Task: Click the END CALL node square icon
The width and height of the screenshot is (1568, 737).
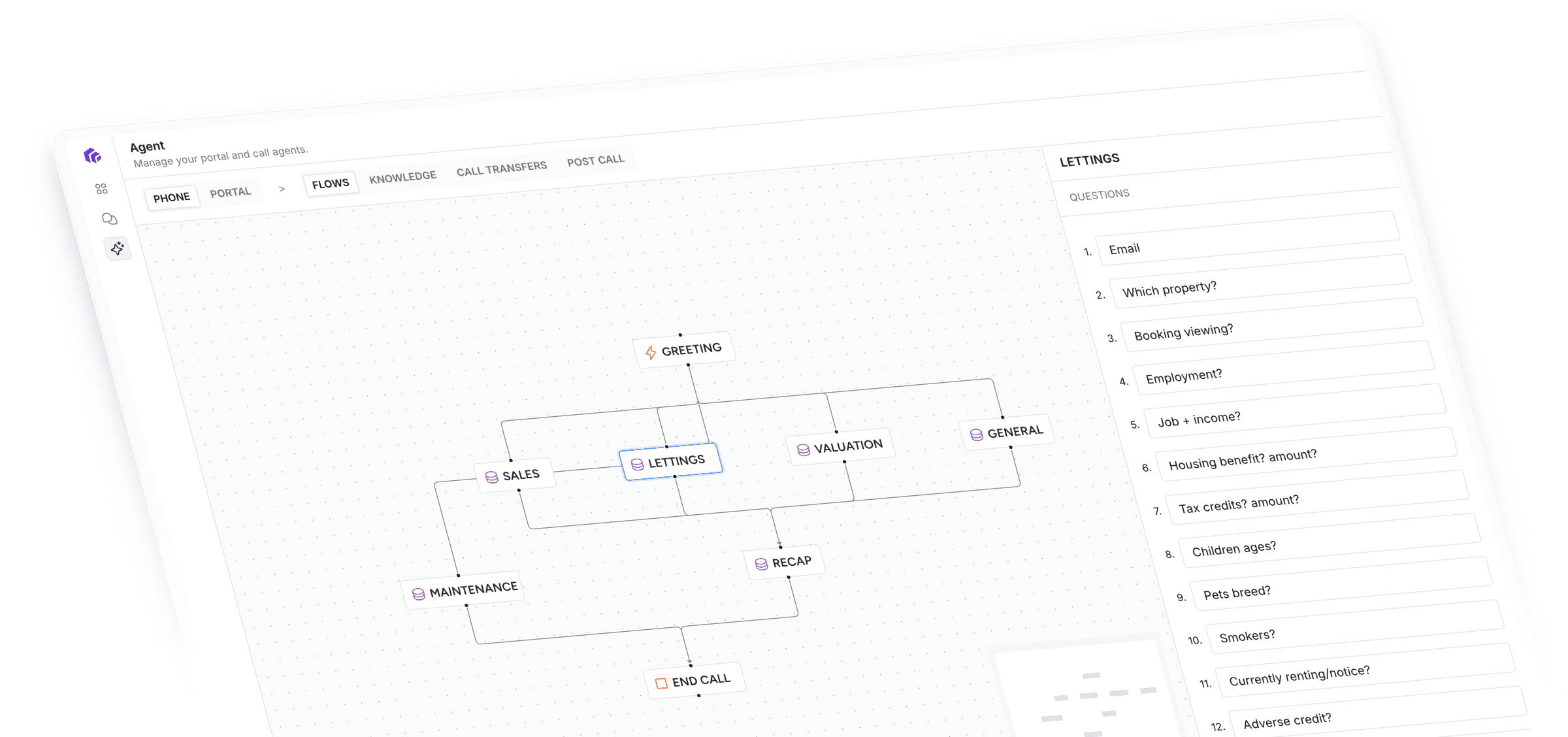Action: point(661,683)
